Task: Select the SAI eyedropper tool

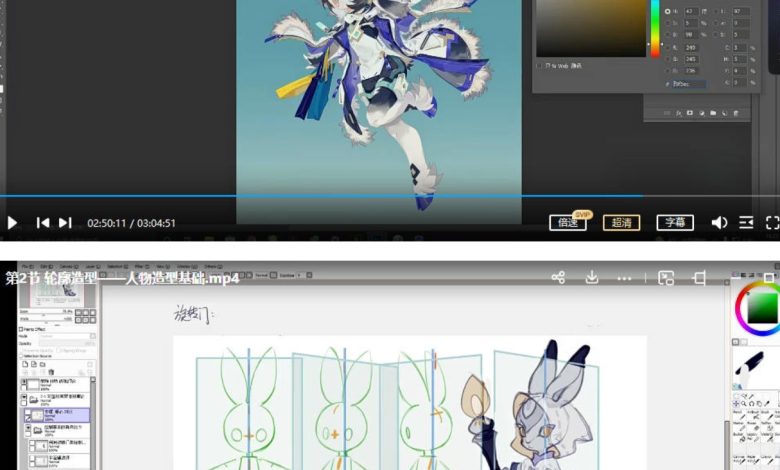Action: pyautogui.click(x=767, y=404)
